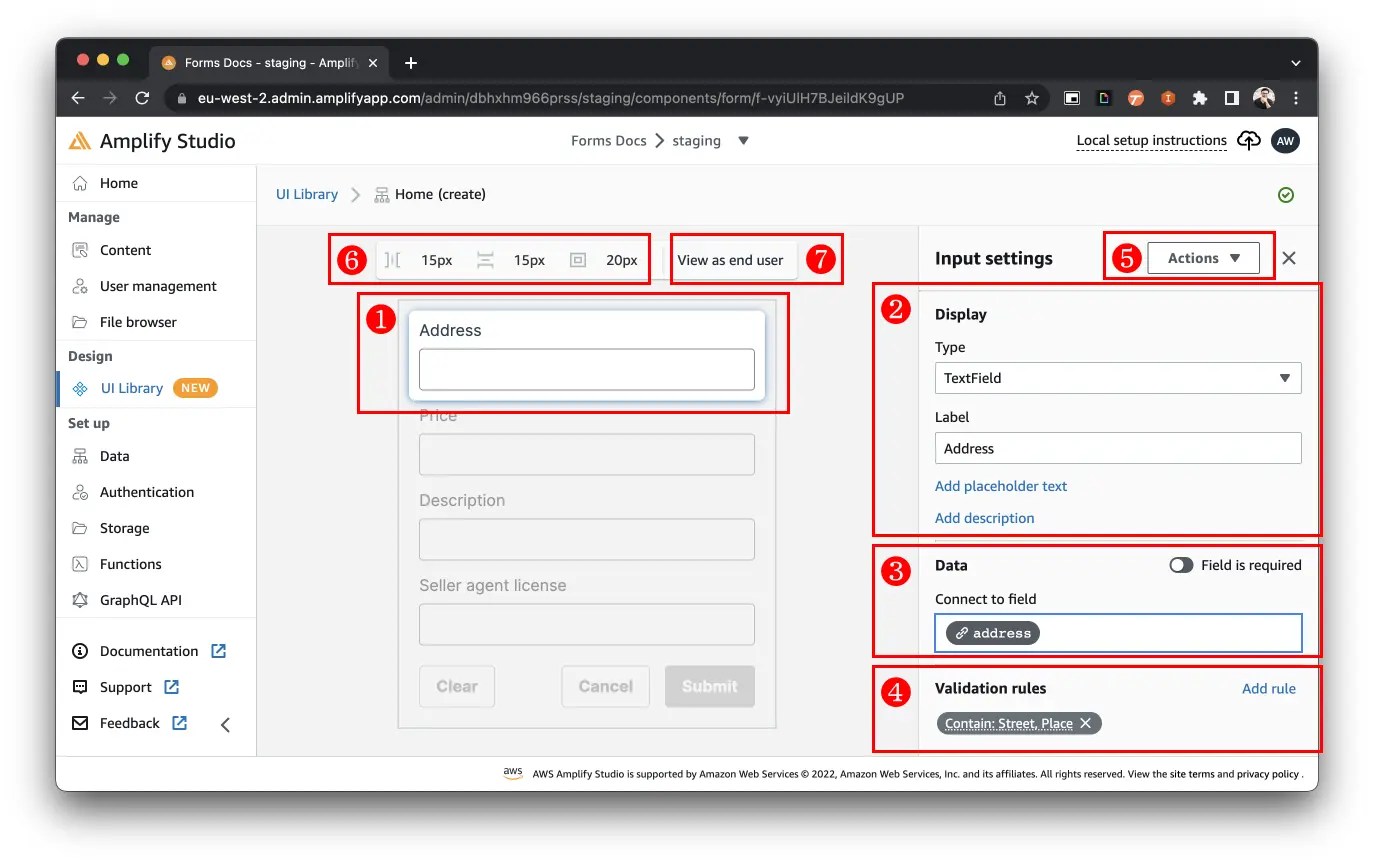
Task: Select Home in the sidebar menu
Action: point(120,183)
